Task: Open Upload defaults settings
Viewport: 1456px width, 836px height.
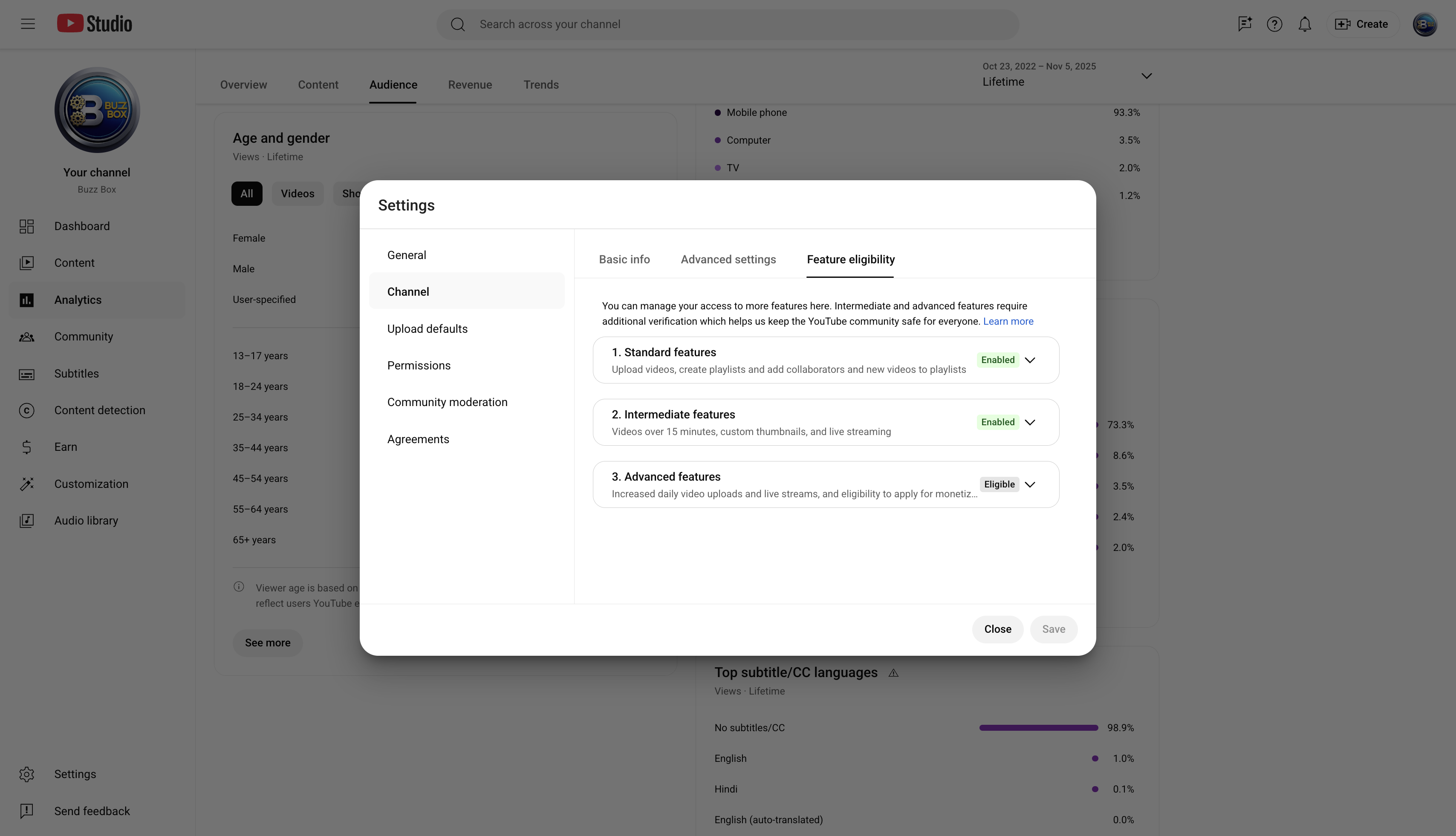Action: (466, 329)
